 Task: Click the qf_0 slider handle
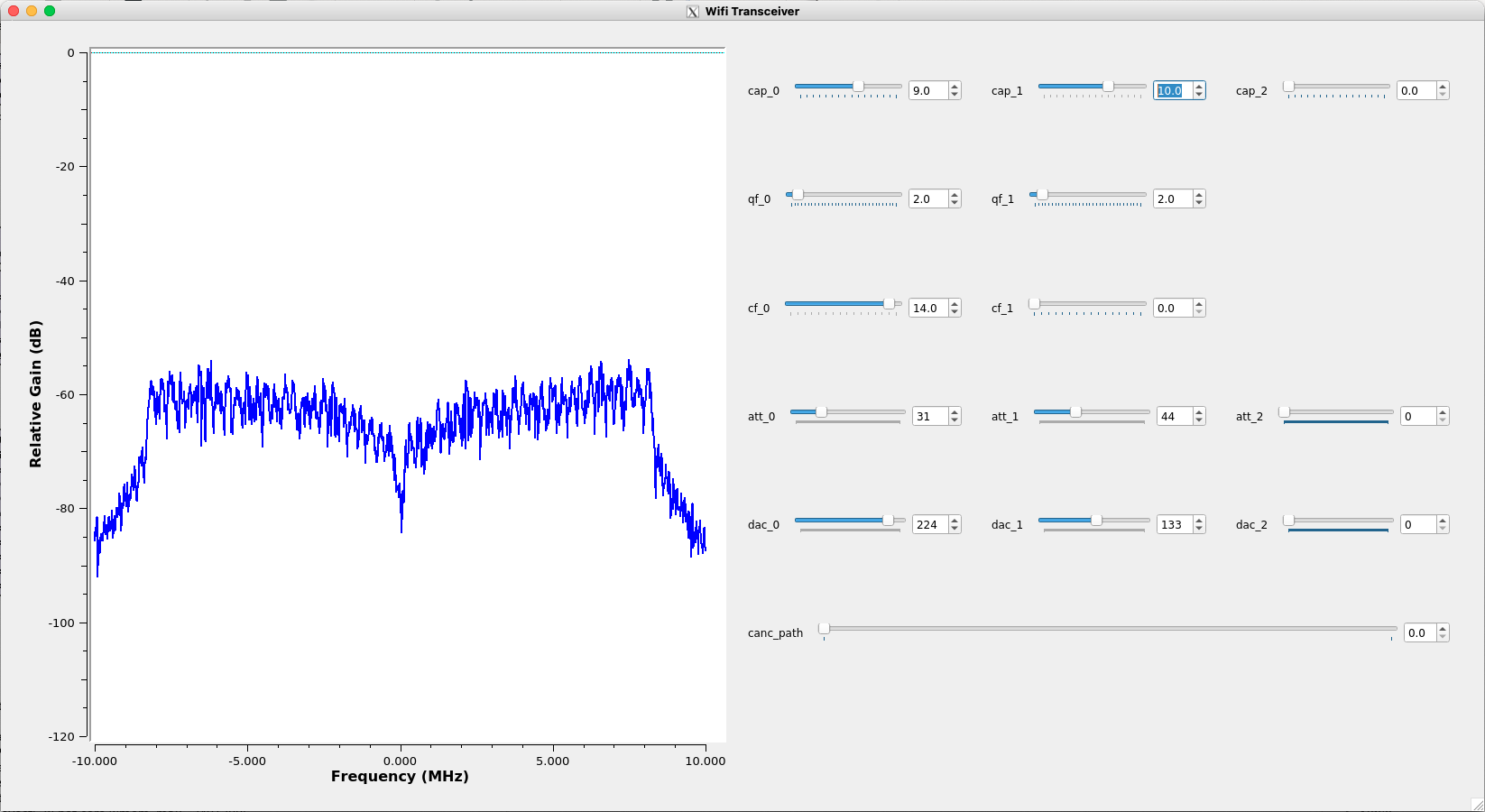[x=797, y=195]
